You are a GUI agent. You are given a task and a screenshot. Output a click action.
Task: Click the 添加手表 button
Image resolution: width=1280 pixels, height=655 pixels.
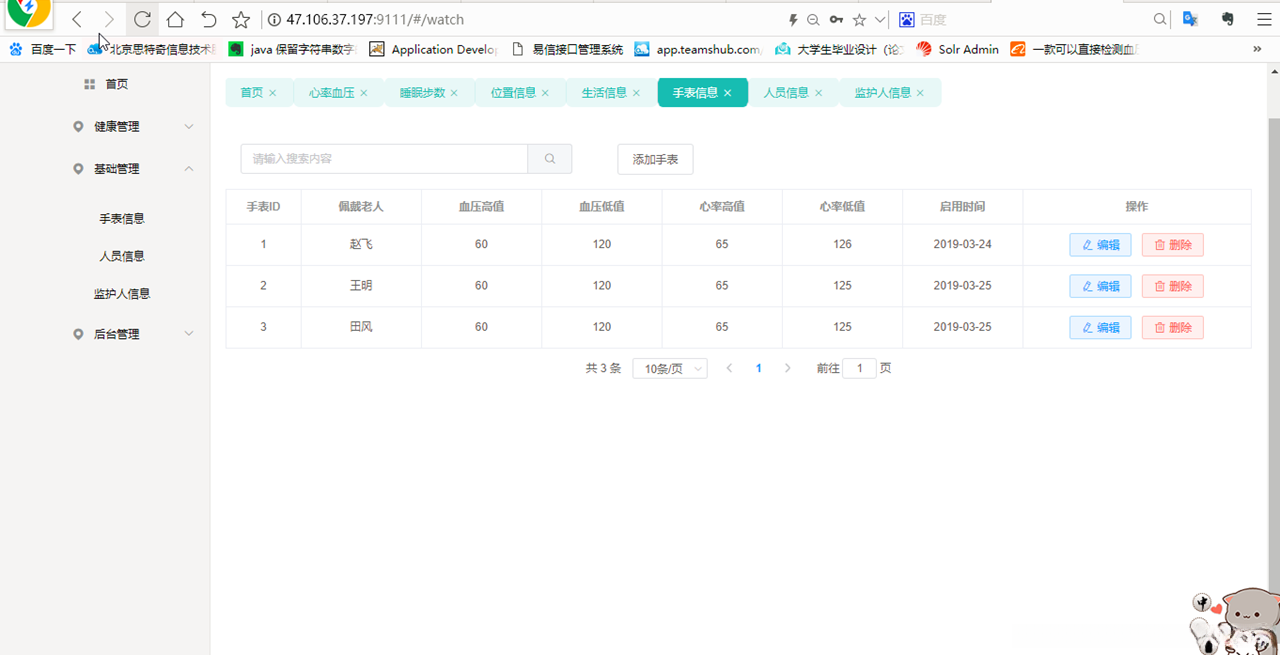pyautogui.click(x=655, y=158)
